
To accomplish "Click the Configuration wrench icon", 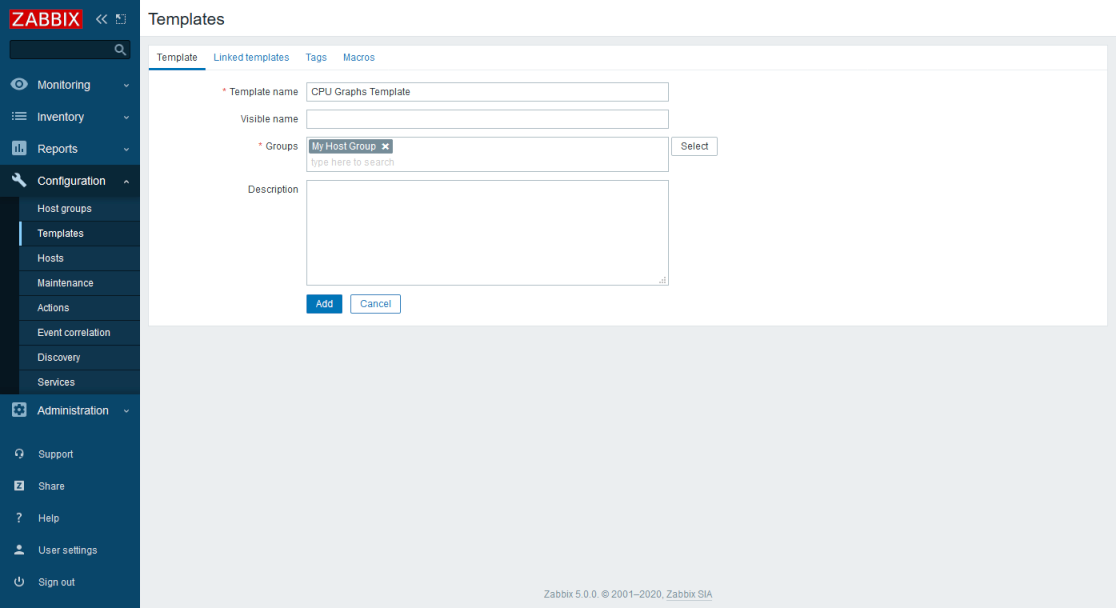I will [x=19, y=180].
